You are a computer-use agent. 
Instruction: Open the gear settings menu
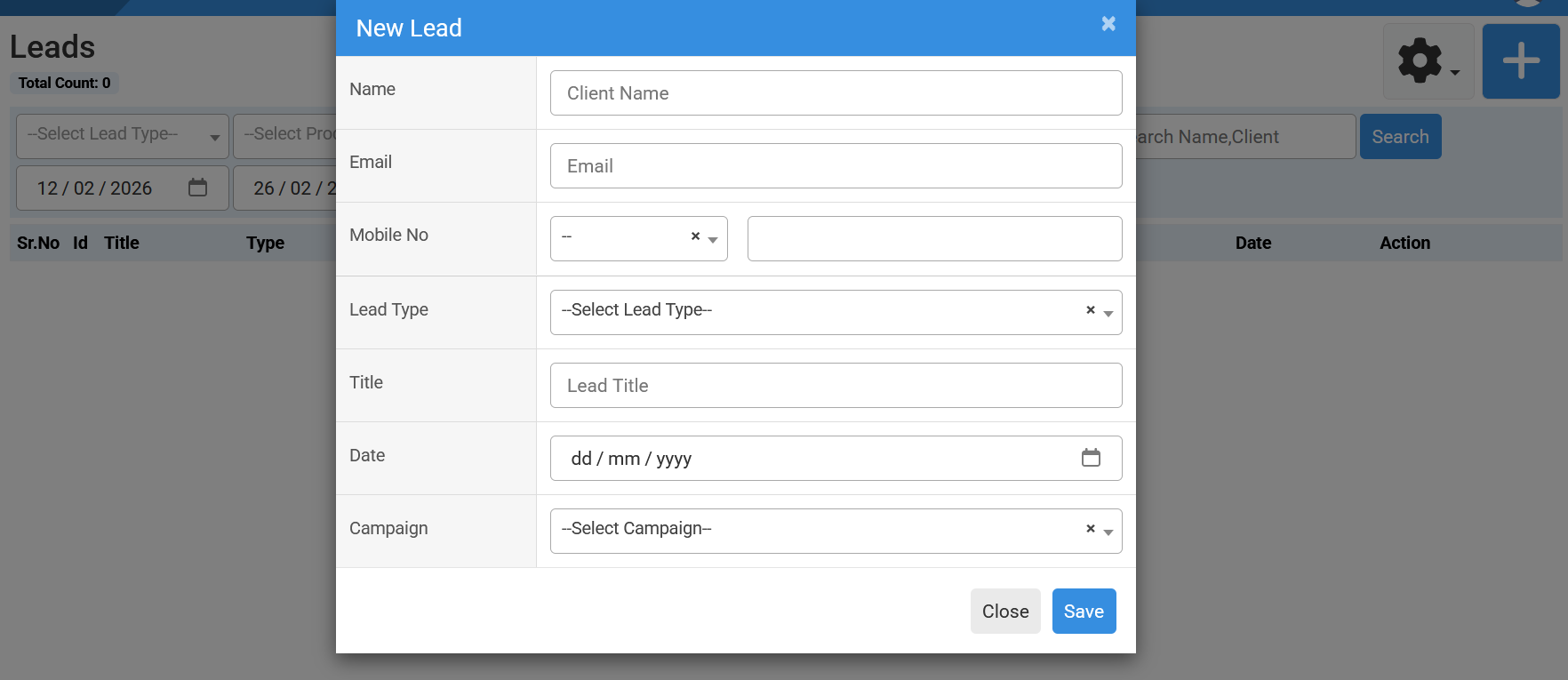1428,61
